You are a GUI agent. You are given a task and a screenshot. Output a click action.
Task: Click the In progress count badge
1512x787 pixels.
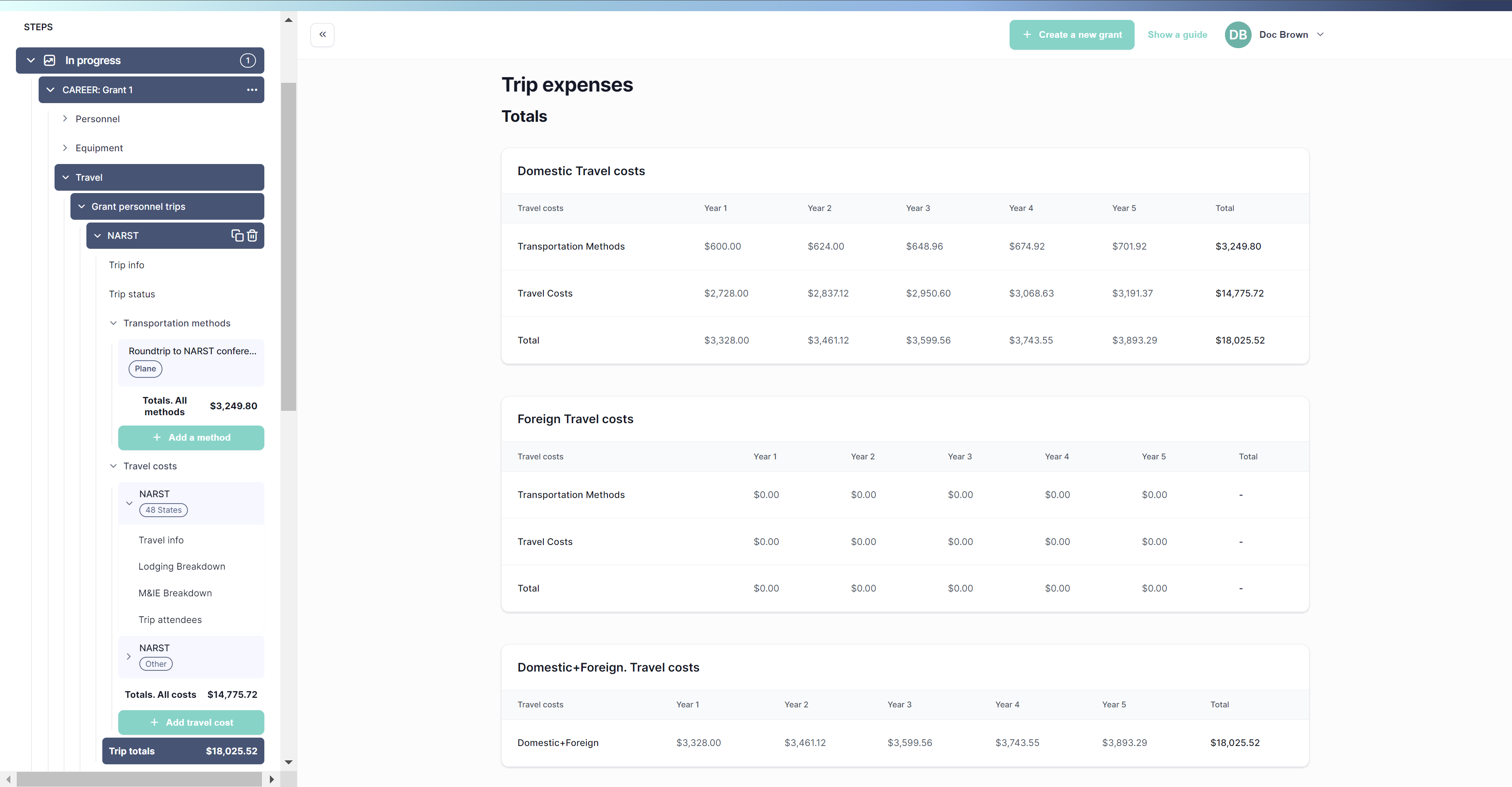[x=248, y=61]
